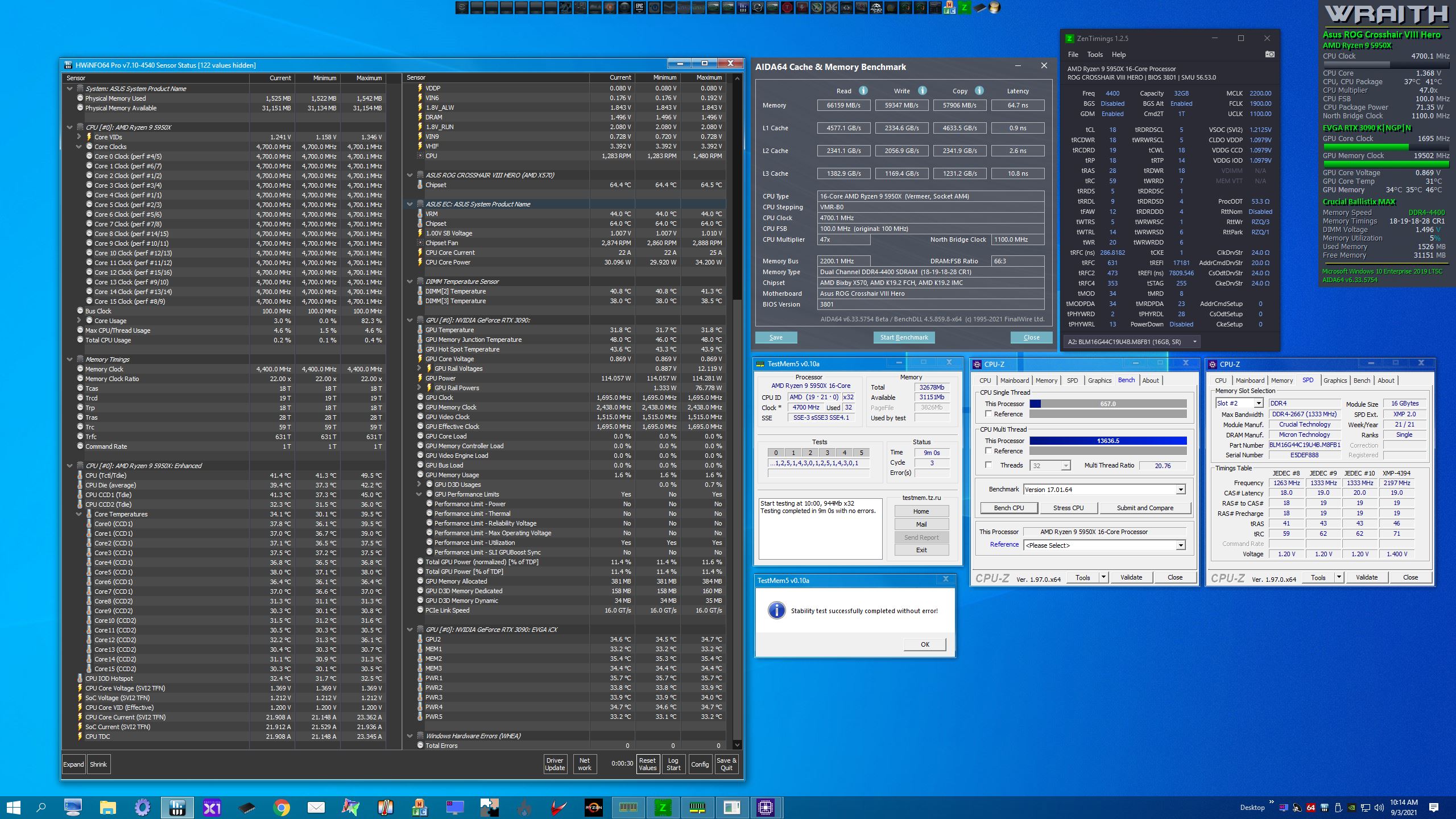Click the ZenTimings green Z taskbar icon

663,807
